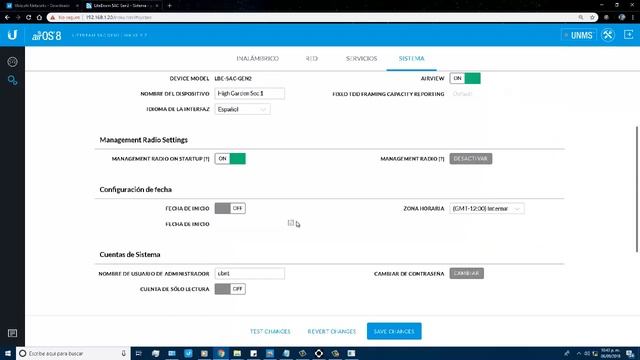Click the logout icon in header
This screenshot has height=360, width=640.
pos(629,35)
